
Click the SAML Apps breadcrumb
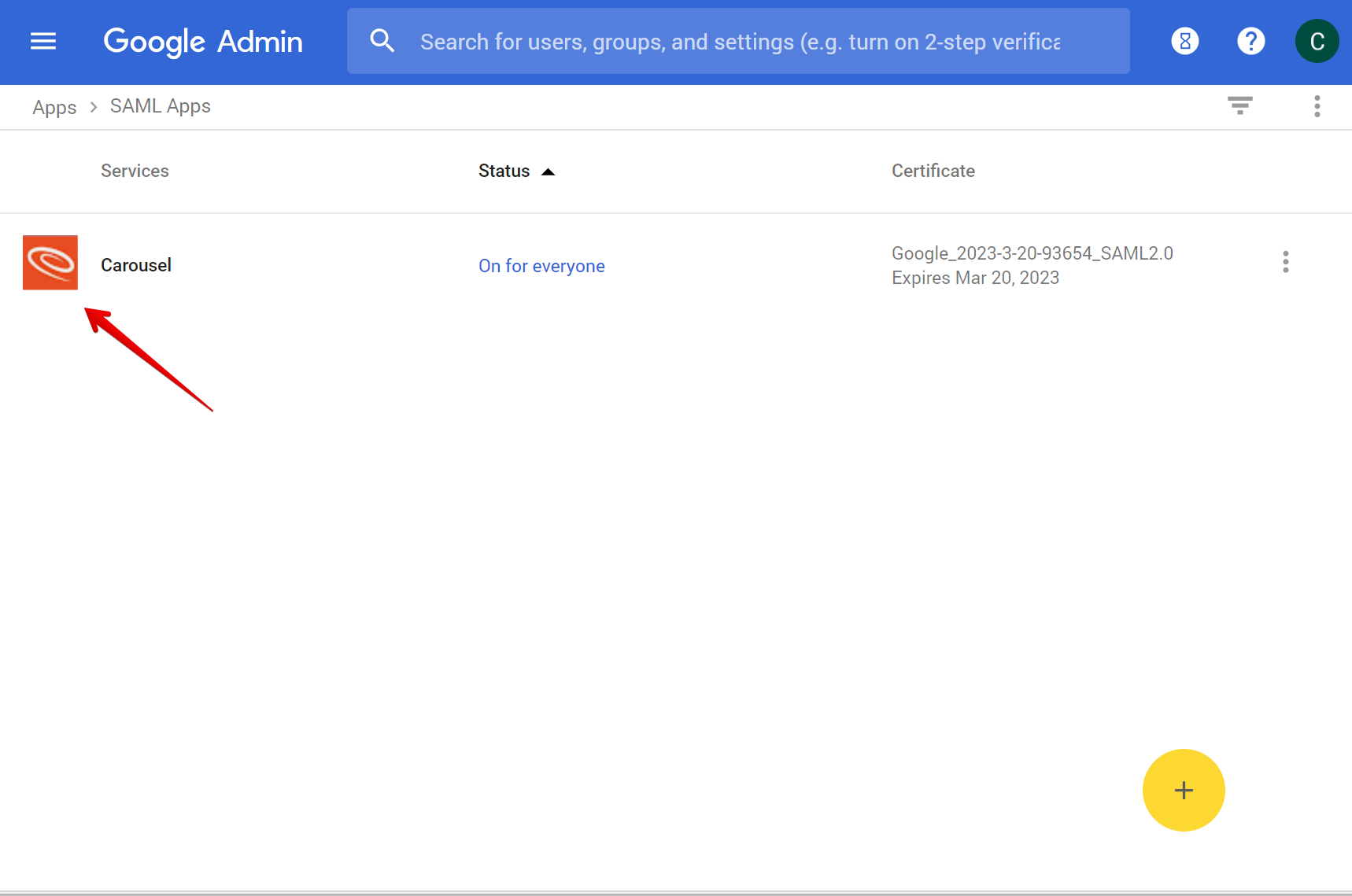pyautogui.click(x=161, y=106)
